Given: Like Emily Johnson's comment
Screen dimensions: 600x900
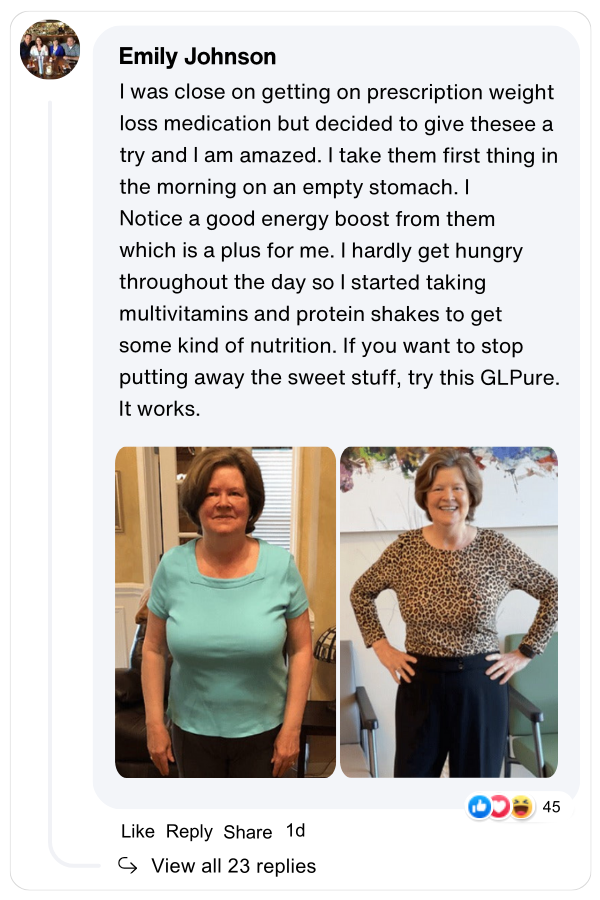Looking at the screenshot, I should [x=137, y=831].
